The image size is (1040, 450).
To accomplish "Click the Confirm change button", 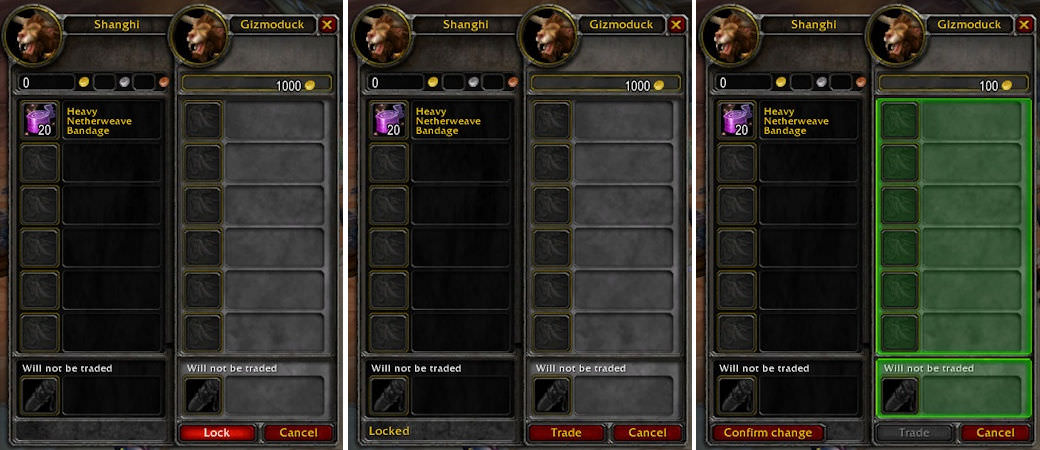I will [x=768, y=433].
